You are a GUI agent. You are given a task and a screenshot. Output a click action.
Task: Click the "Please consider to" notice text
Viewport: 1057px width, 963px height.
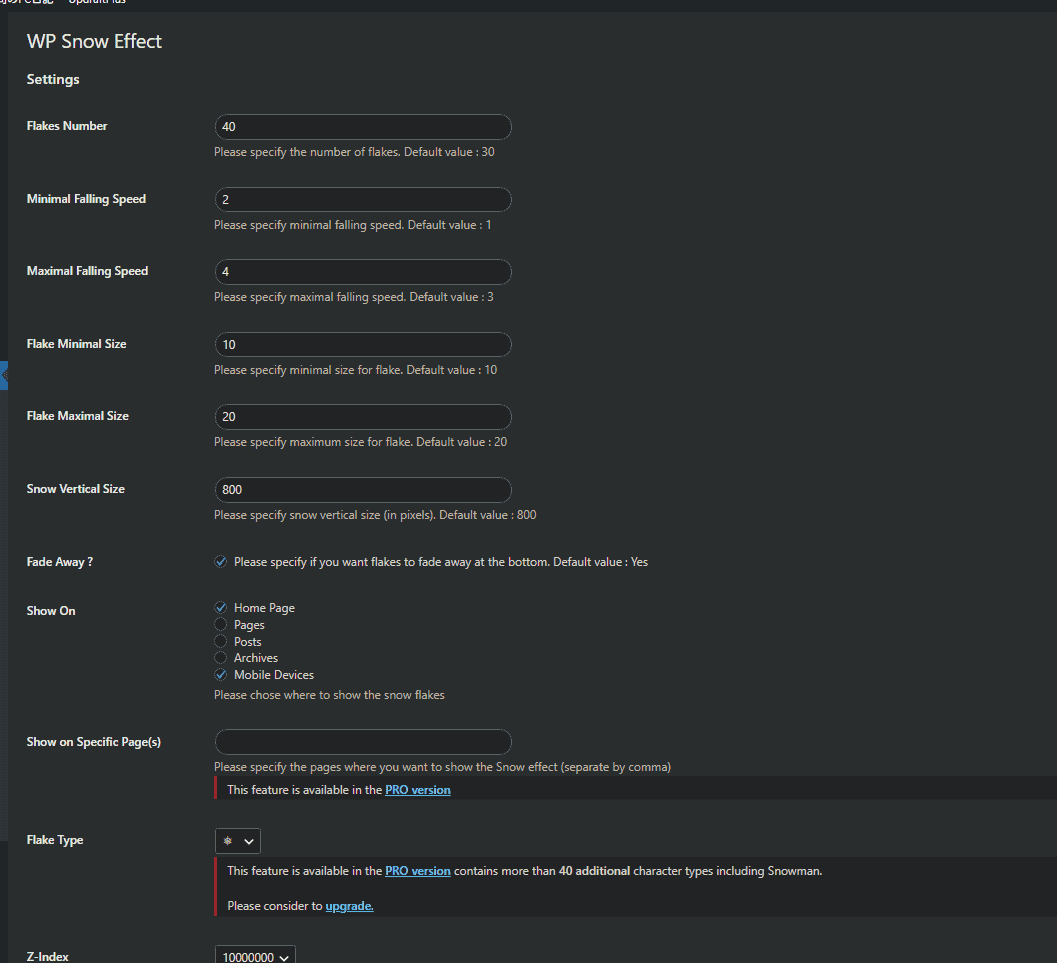click(x=275, y=906)
